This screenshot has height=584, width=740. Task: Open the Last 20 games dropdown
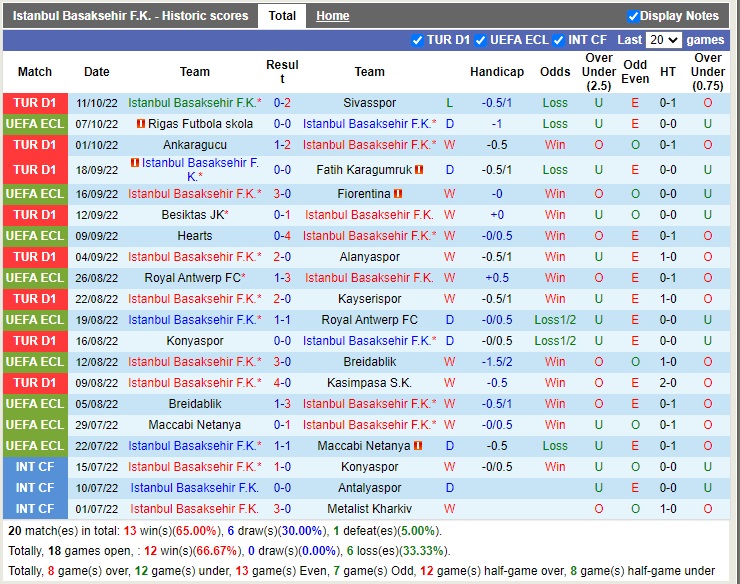(x=664, y=40)
